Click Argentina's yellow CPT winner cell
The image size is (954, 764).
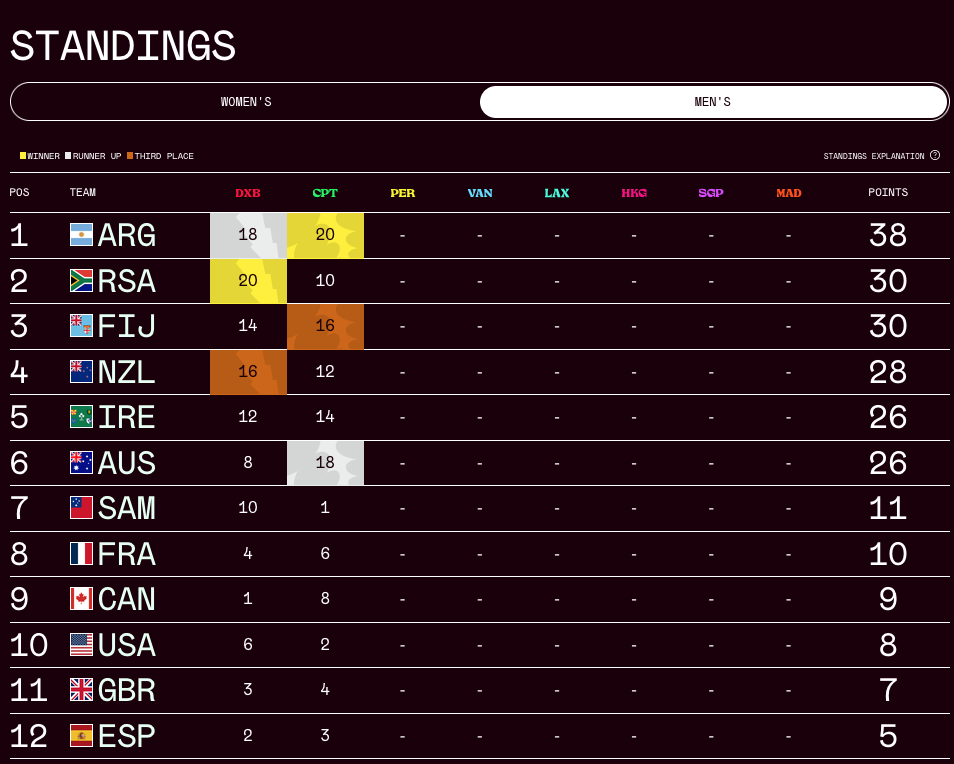coord(326,235)
